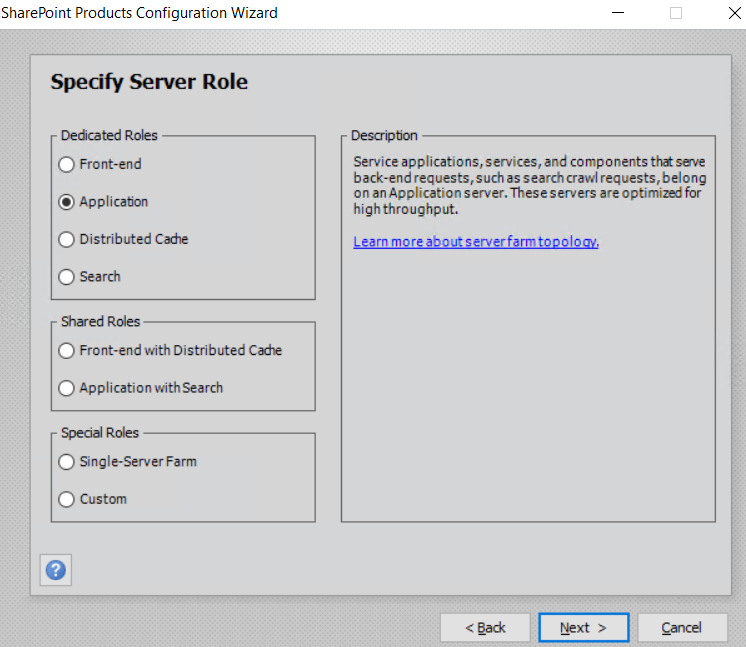Click the Dedicated Roles group label
Image resolution: width=746 pixels, height=647 pixels.
coord(109,136)
